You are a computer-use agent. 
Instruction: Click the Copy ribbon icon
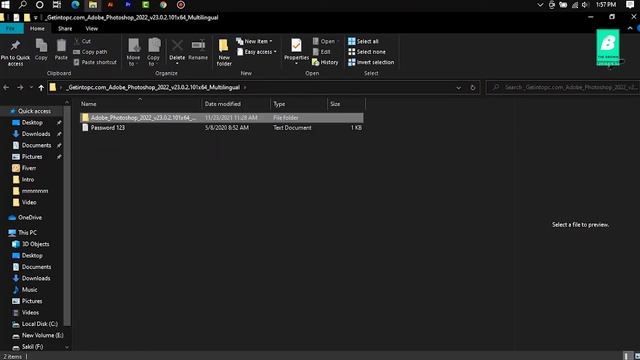(41, 50)
